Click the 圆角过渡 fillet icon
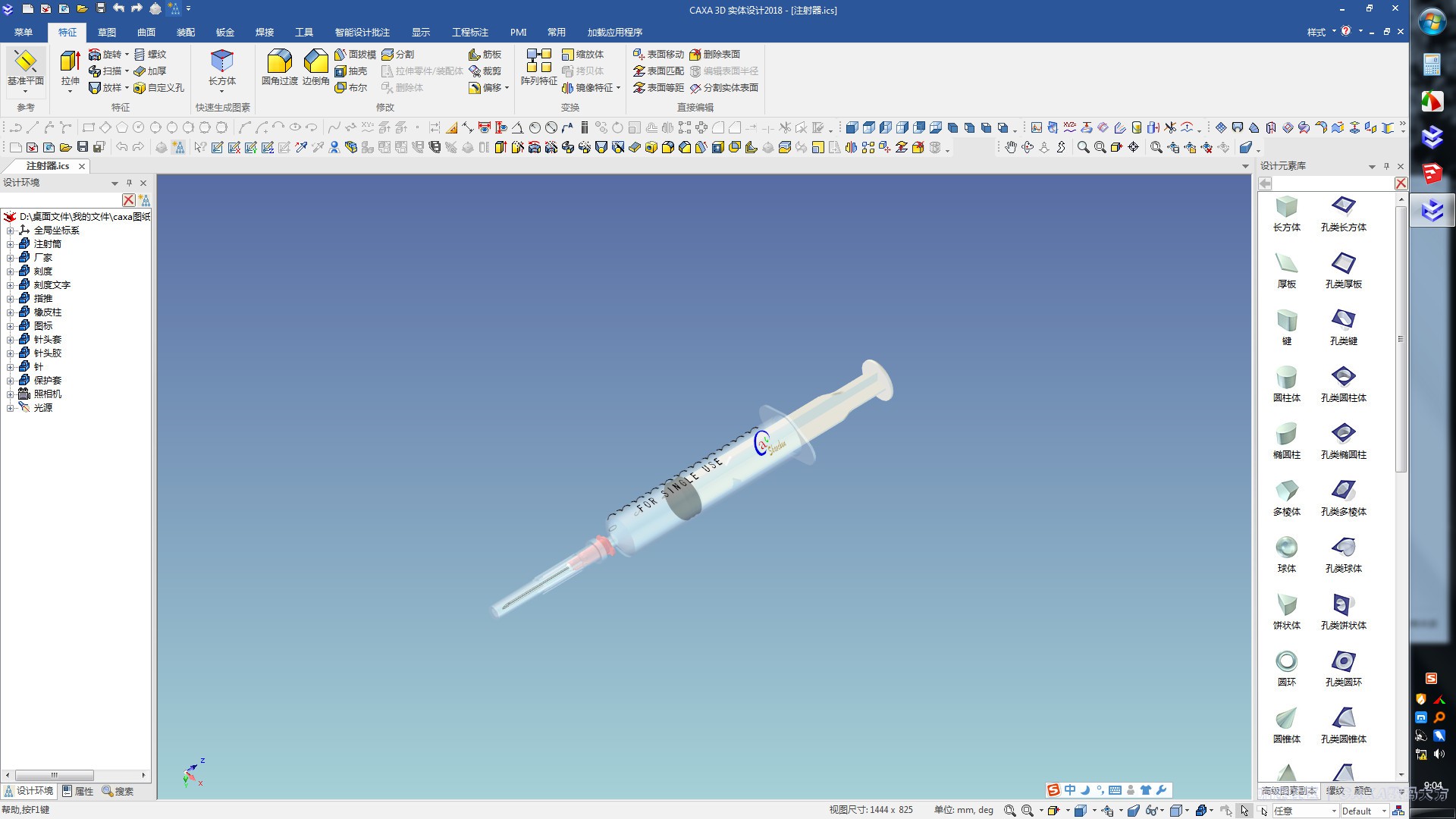The width and height of the screenshot is (1456, 819). 279,62
